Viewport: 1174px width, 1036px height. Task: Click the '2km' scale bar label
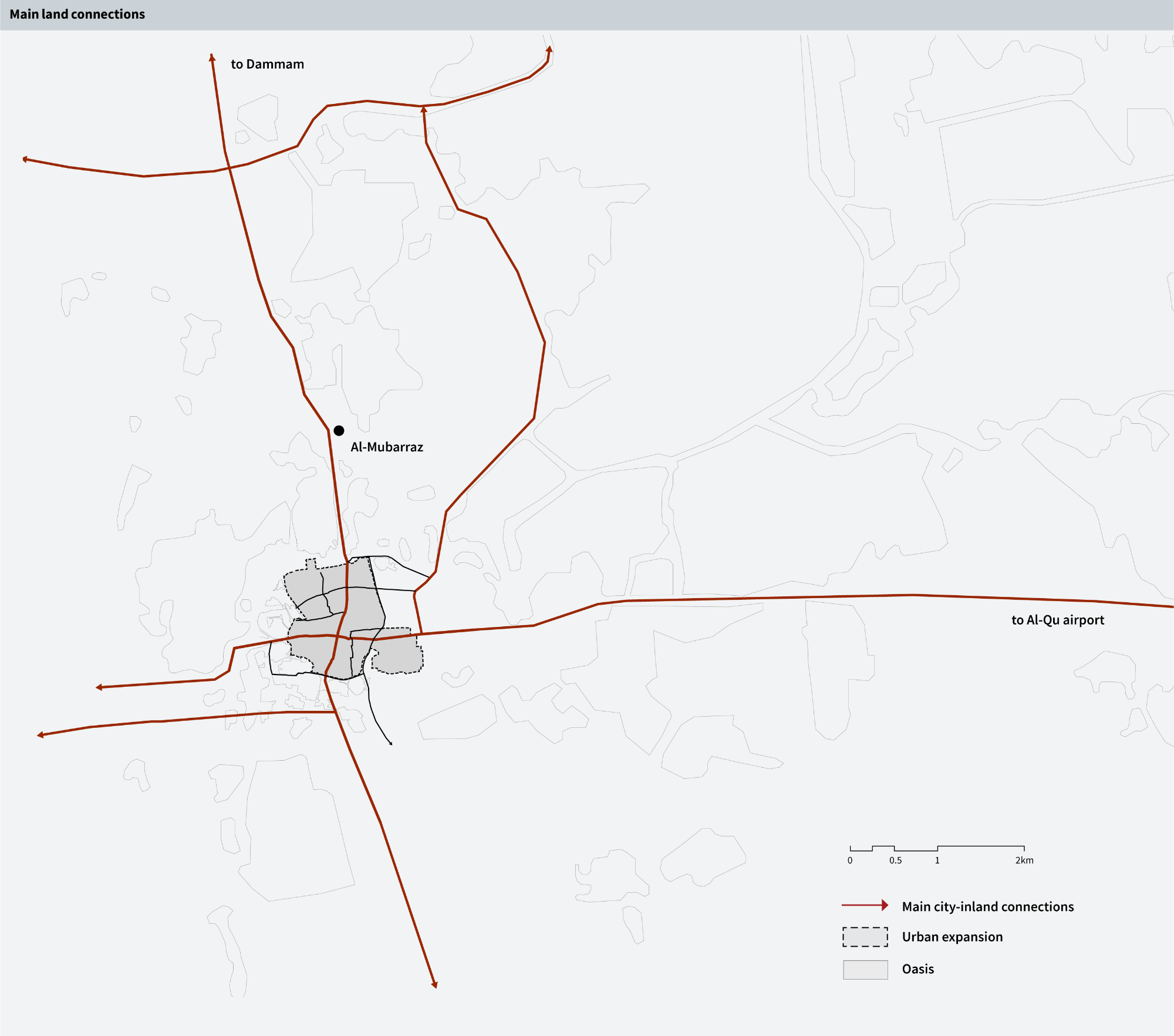1024,860
